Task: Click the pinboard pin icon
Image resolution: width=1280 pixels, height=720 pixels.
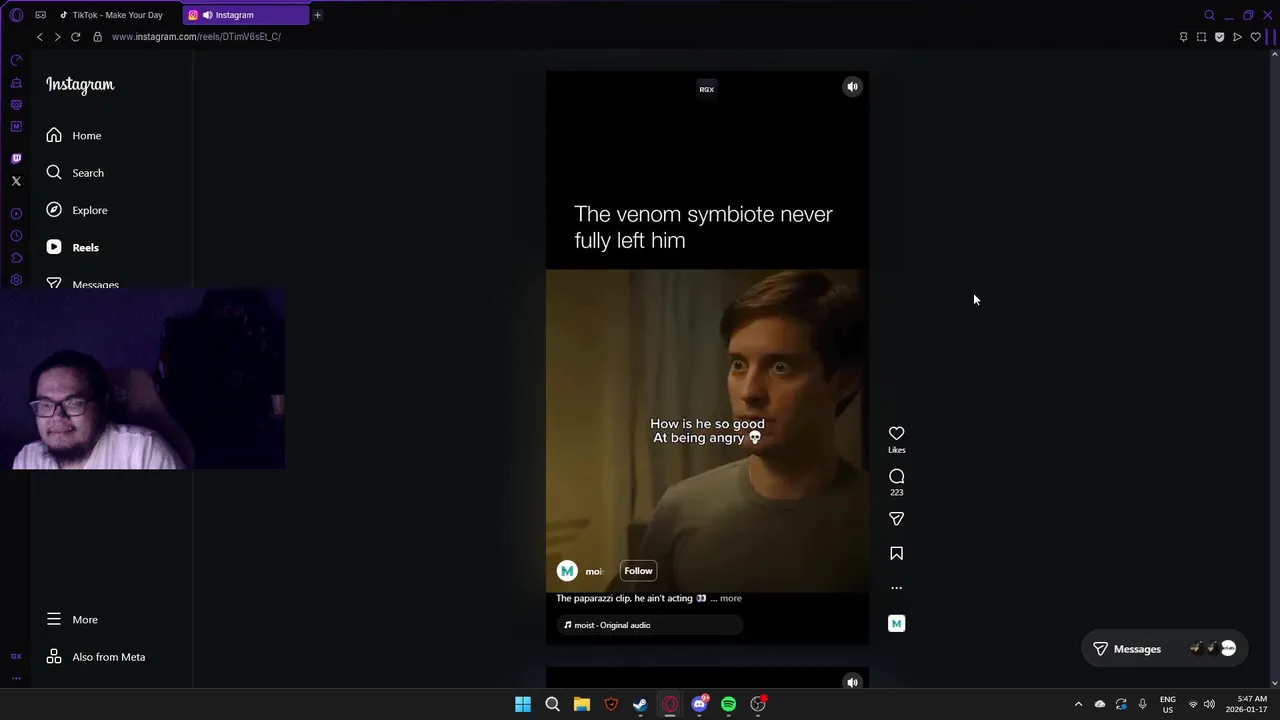Action: [1184, 37]
